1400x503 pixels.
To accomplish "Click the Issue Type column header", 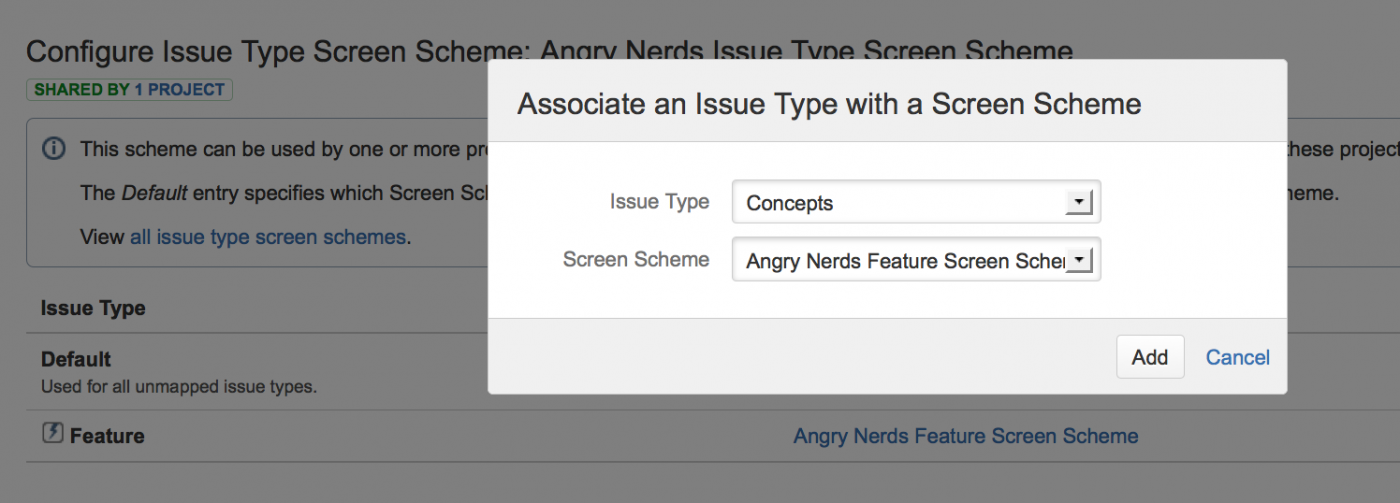I will click(93, 309).
